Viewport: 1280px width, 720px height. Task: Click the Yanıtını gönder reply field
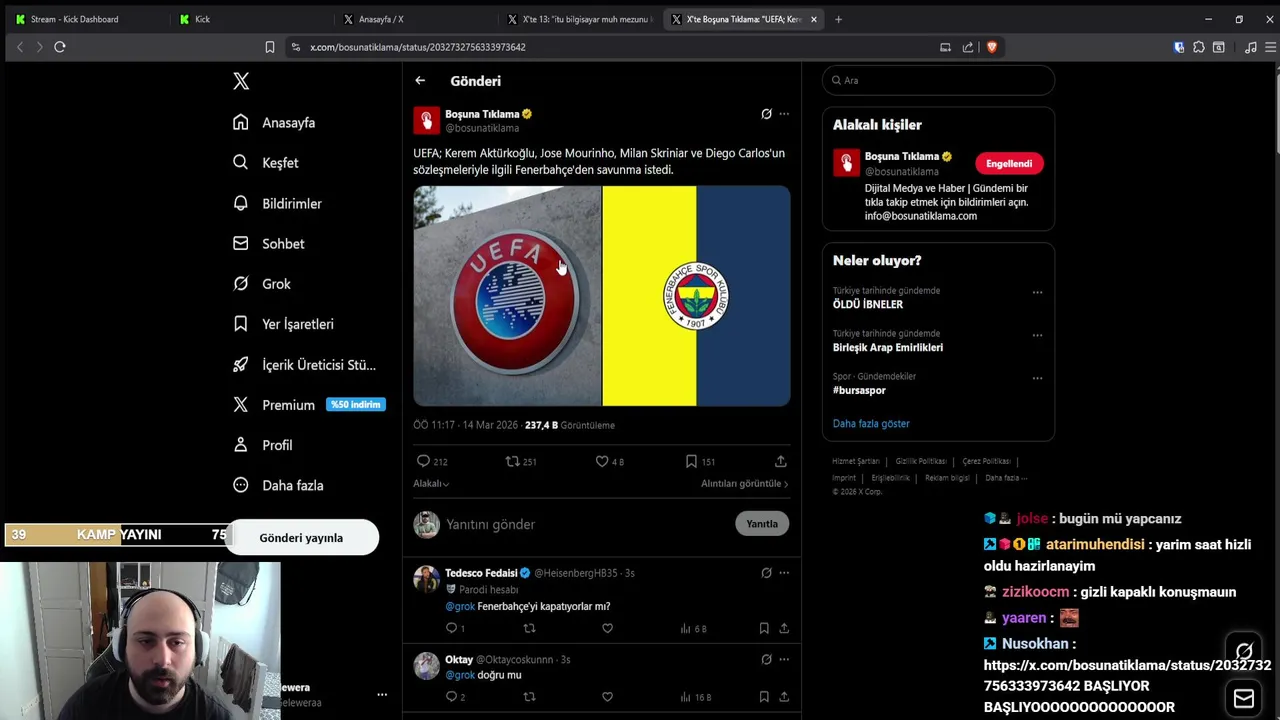(x=585, y=524)
